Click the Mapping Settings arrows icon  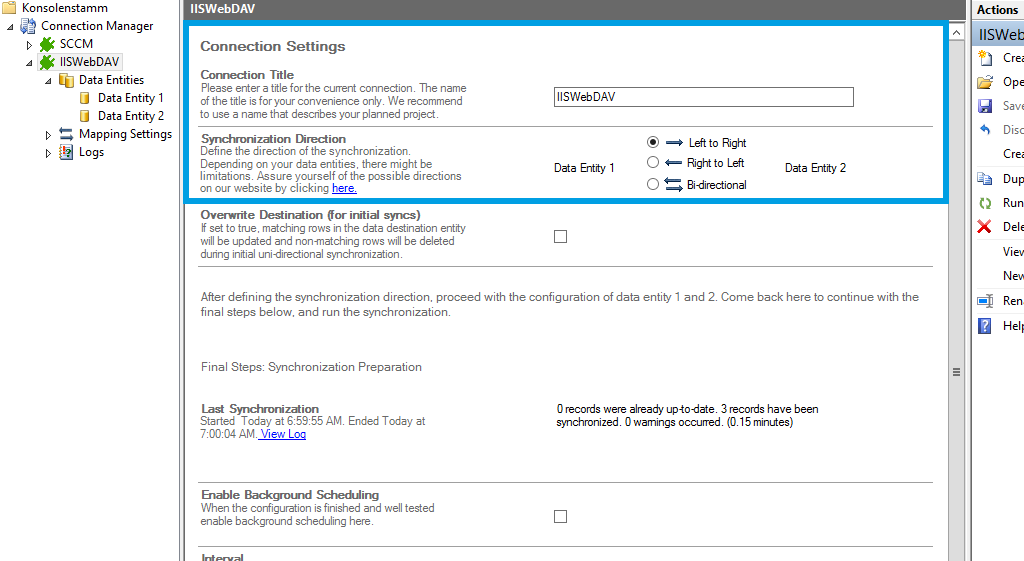[66, 134]
